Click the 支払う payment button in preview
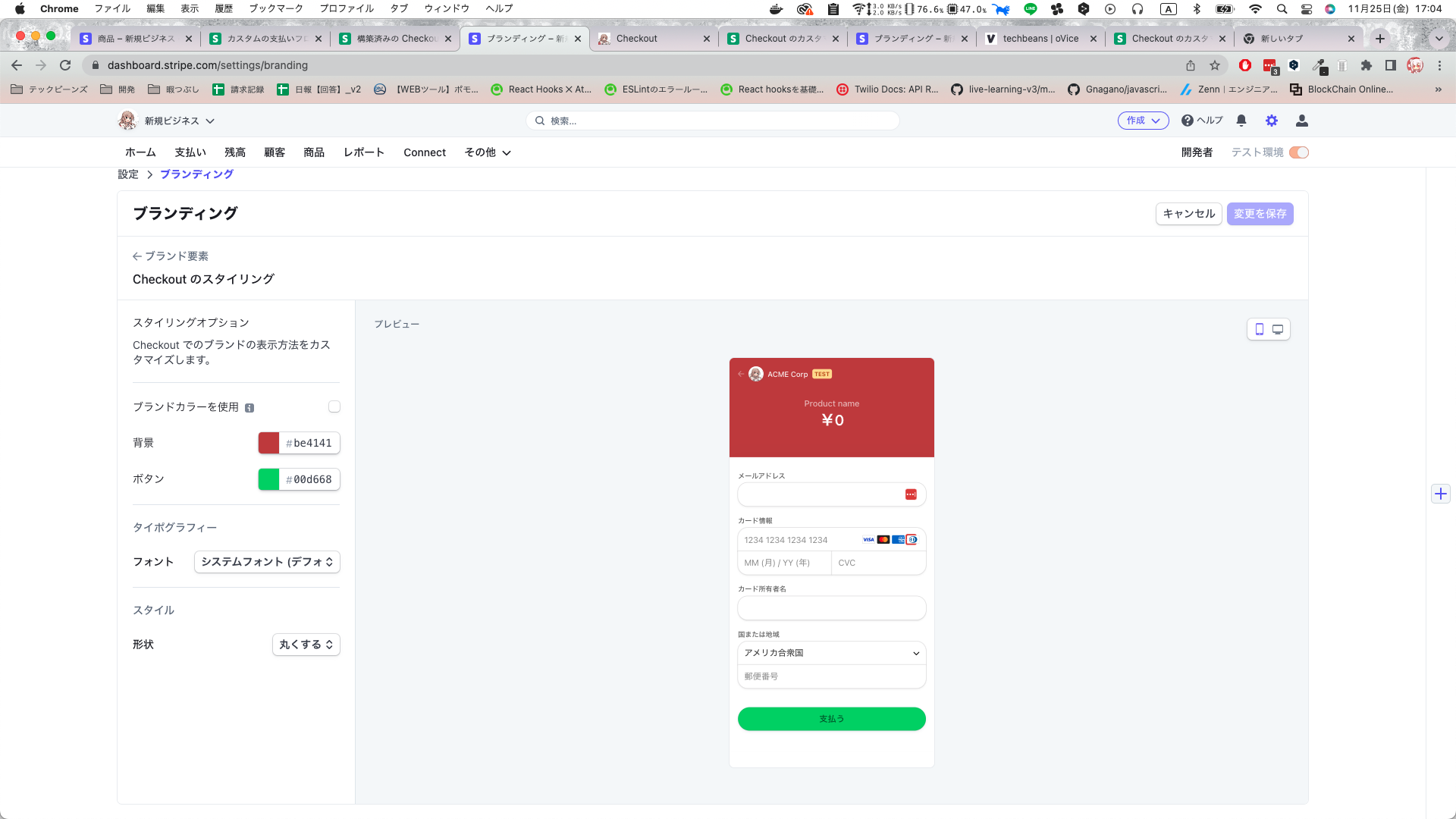1456x819 pixels. (x=831, y=718)
